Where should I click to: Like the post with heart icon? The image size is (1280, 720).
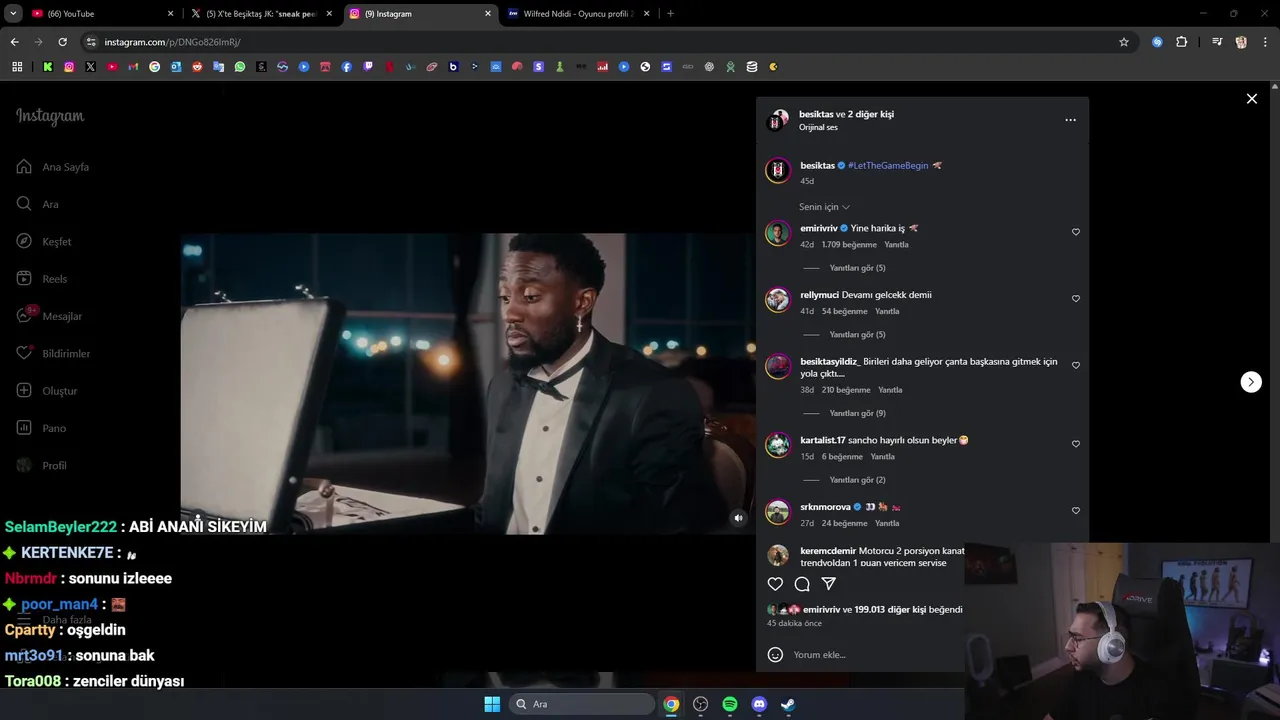coord(775,584)
